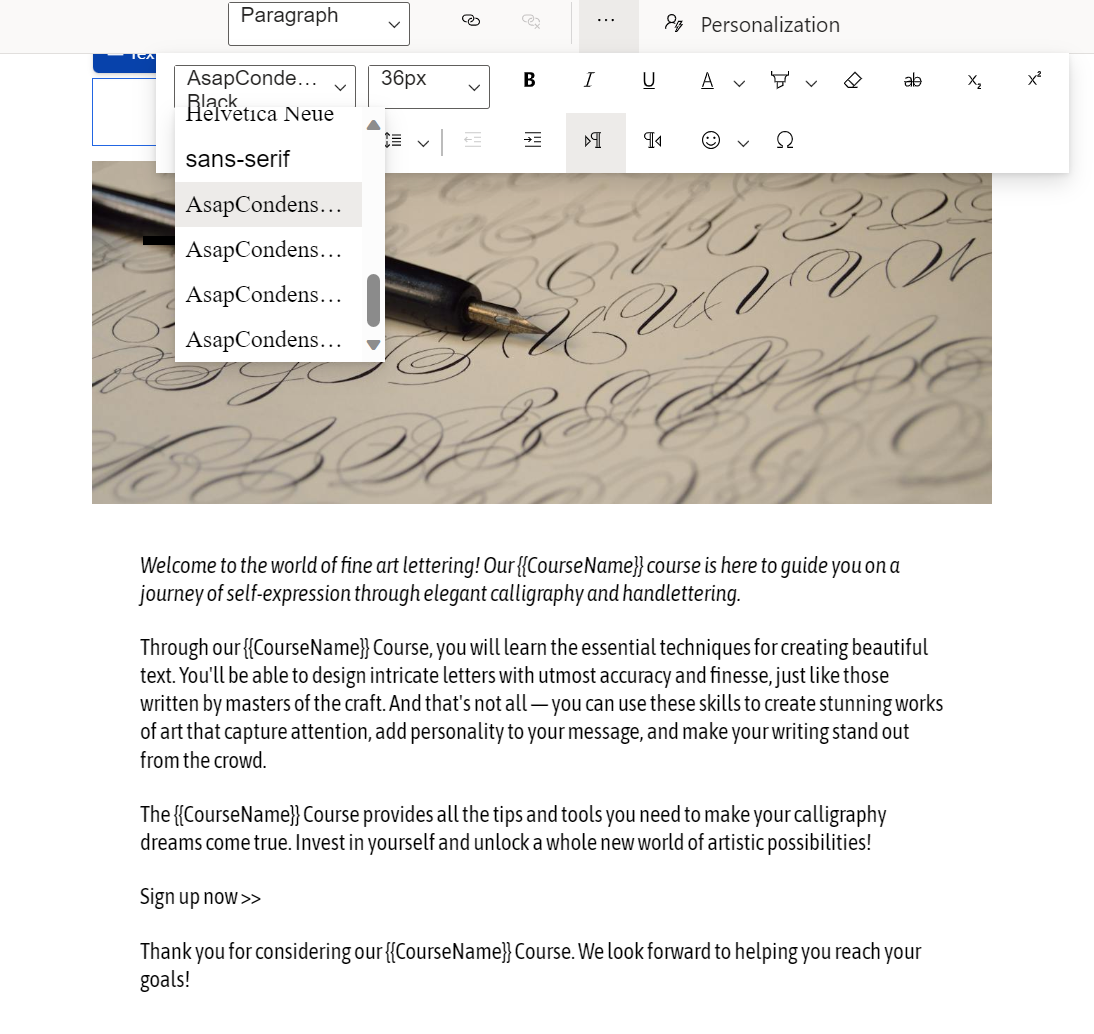Open the font size dropdown

click(428, 86)
